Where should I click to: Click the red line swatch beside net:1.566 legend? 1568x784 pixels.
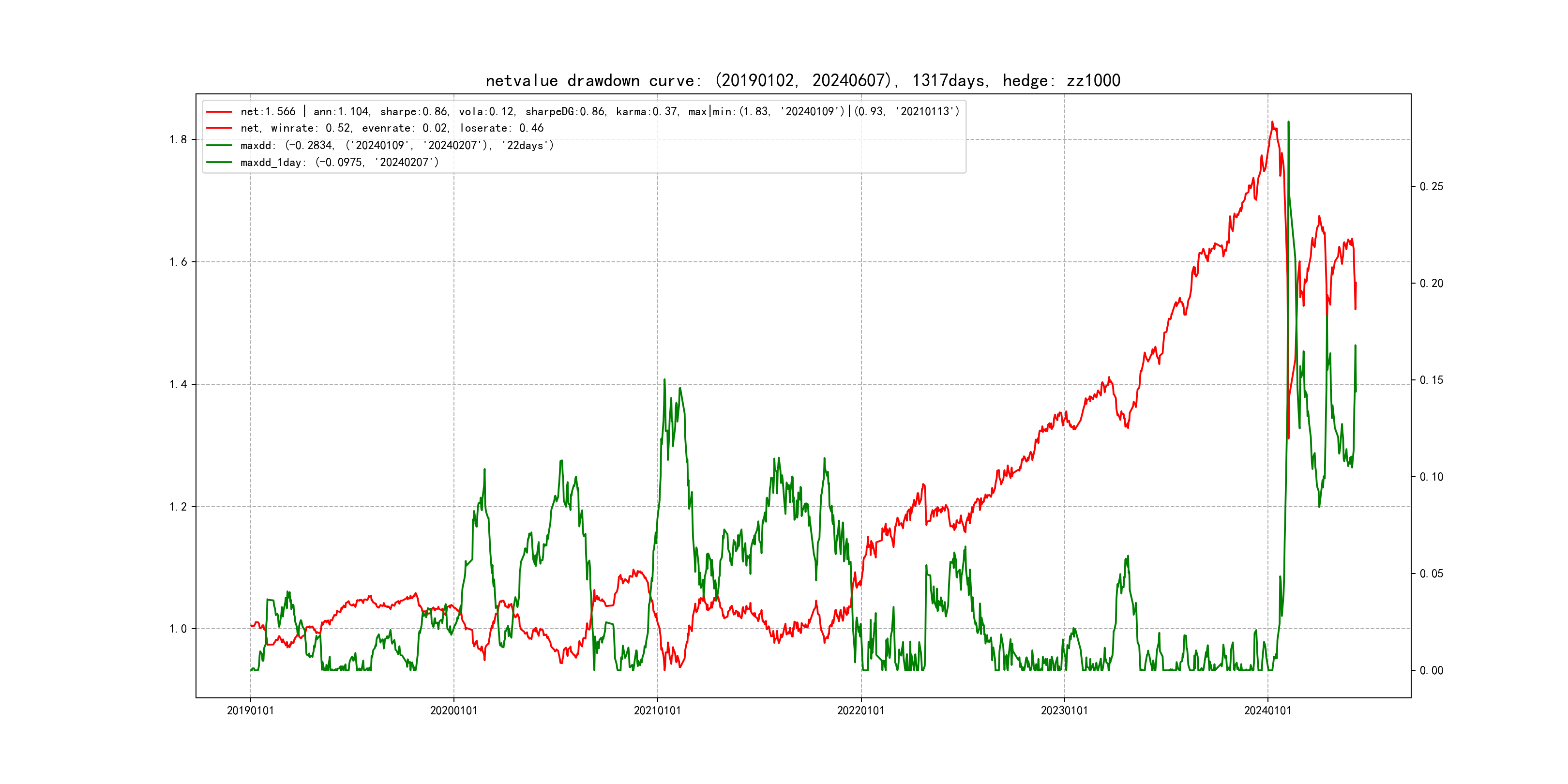219,112
